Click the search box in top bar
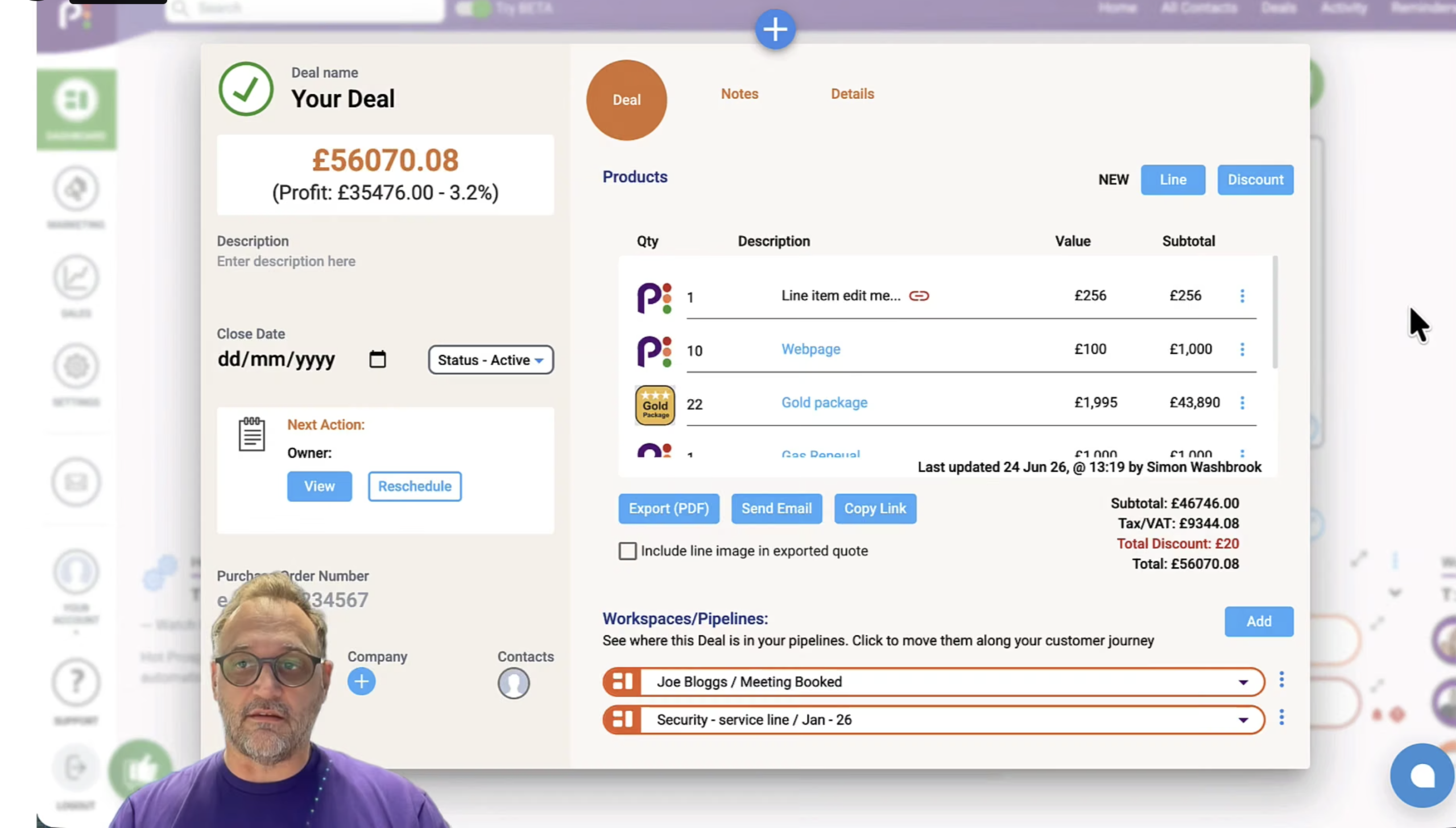The image size is (1456, 828). [x=305, y=9]
